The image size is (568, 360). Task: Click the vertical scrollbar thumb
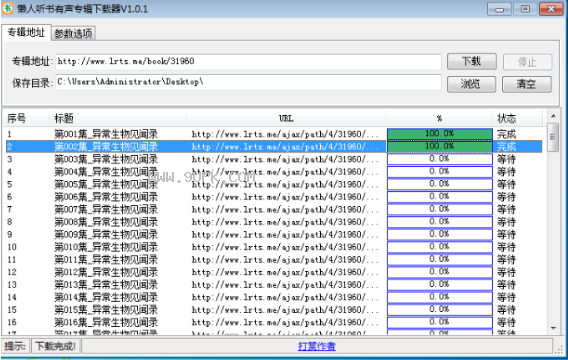(x=553, y=137)
